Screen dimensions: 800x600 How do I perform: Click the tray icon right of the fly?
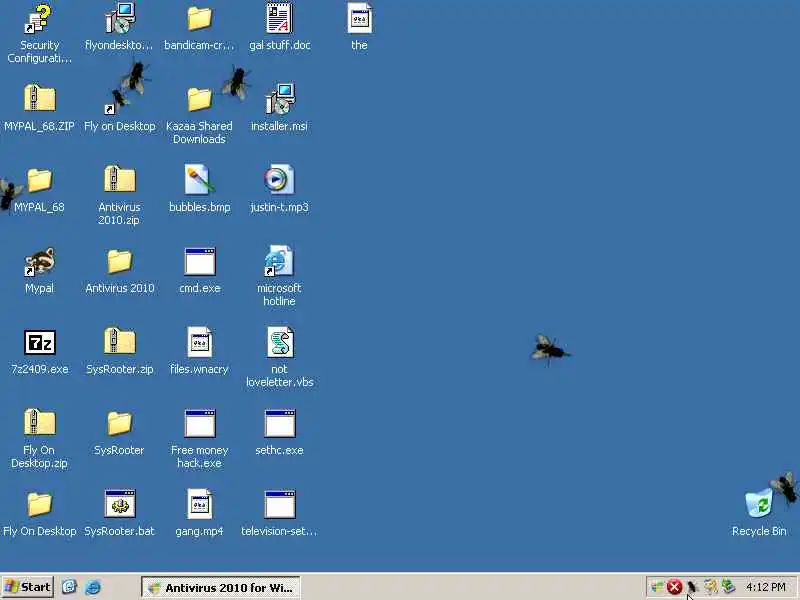[x=710, y=587]
